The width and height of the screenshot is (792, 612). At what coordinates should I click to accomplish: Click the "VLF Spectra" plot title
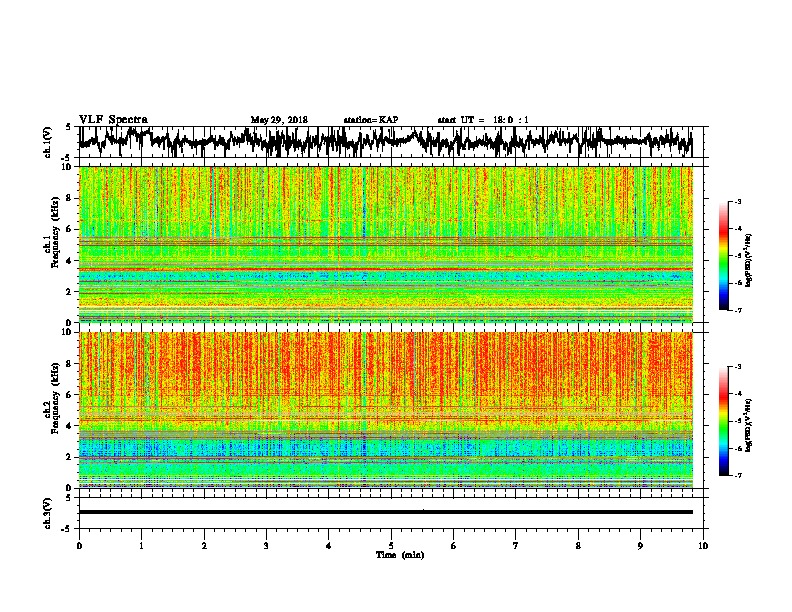[x=113, y=120]
